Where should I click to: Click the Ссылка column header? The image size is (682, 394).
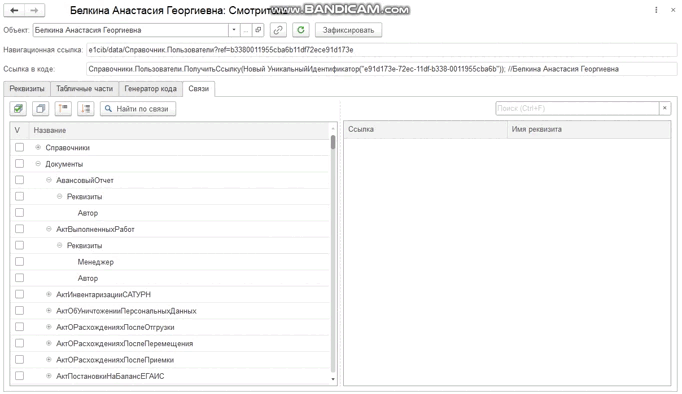coord(425,130)
